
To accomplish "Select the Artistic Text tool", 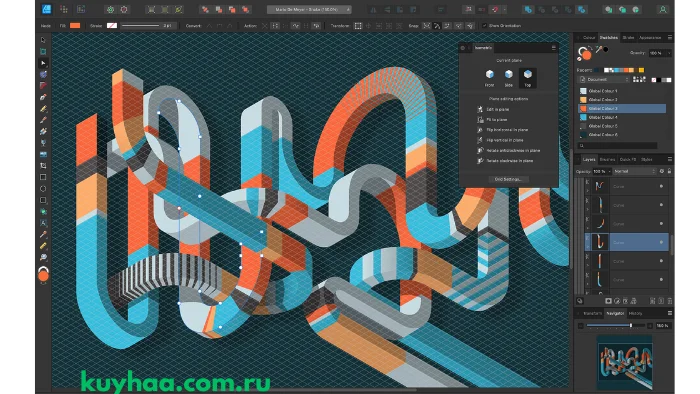I will tap(43, 223).
